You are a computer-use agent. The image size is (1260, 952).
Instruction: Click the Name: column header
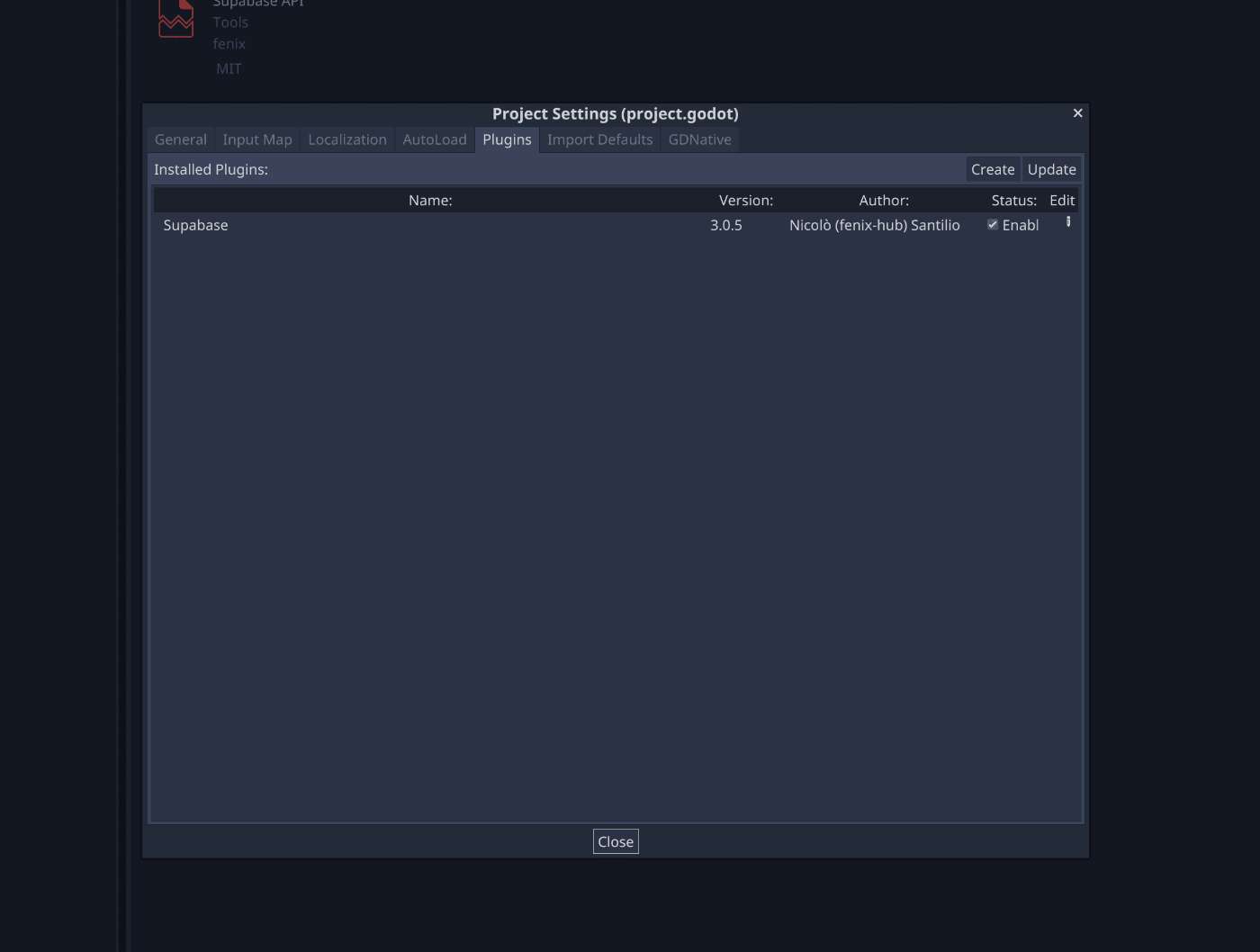[430, 200]
